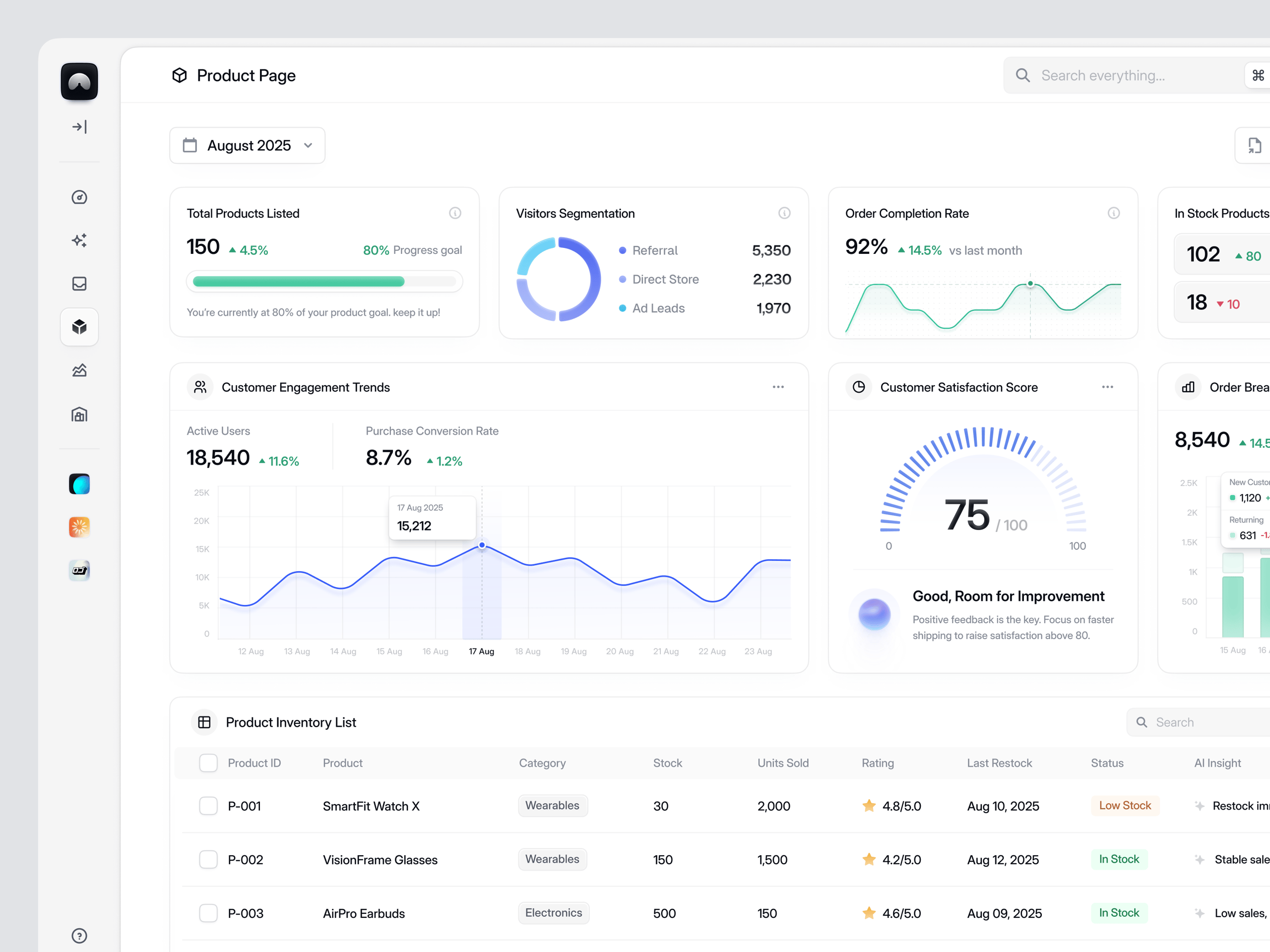Check the row checkbox for AirPro Earbuds

coord(208,913)
